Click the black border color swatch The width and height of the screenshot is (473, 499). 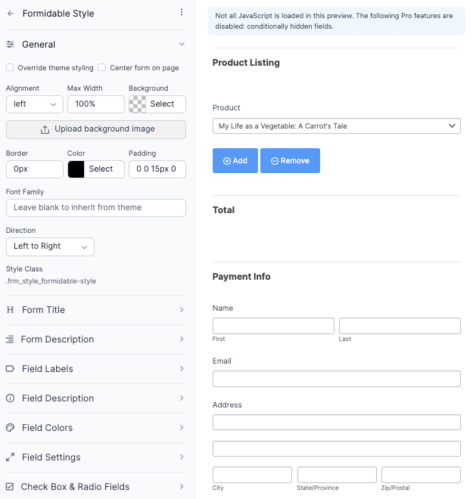pyautogui.click(x=76, y=169)
